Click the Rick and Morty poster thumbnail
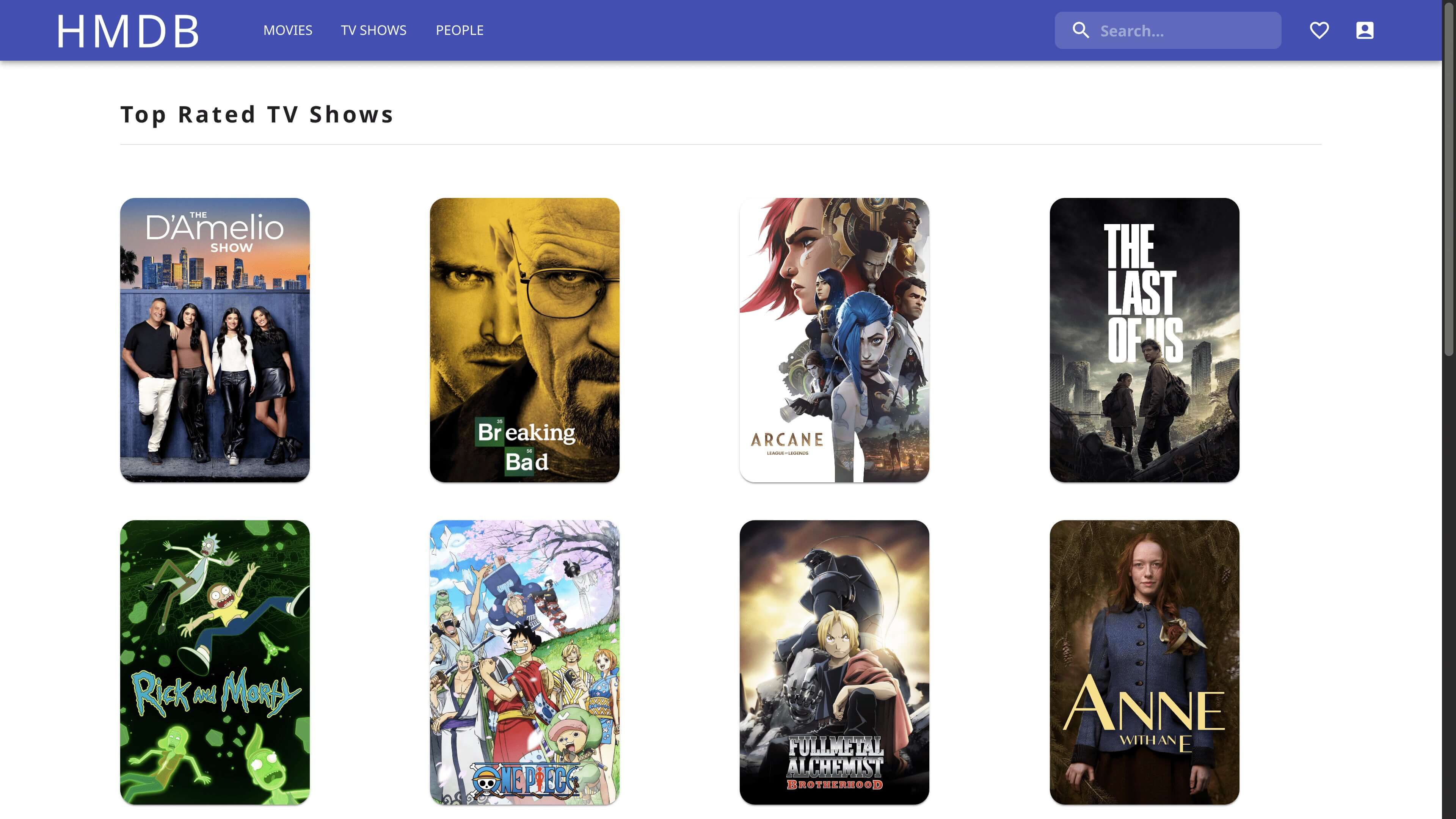The width and height of the screenshot is (1456, 819). [x=215, y=662]
